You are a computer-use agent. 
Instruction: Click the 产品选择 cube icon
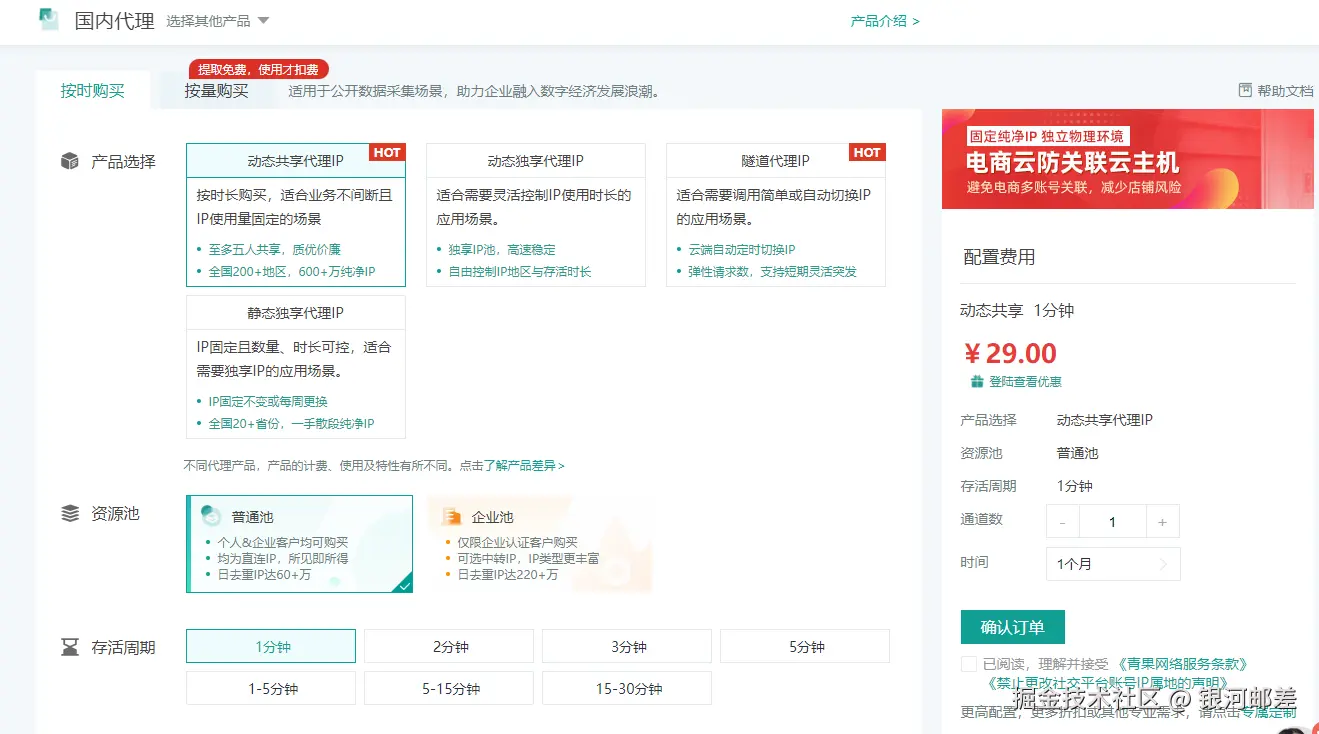click(x=70, y=161)
